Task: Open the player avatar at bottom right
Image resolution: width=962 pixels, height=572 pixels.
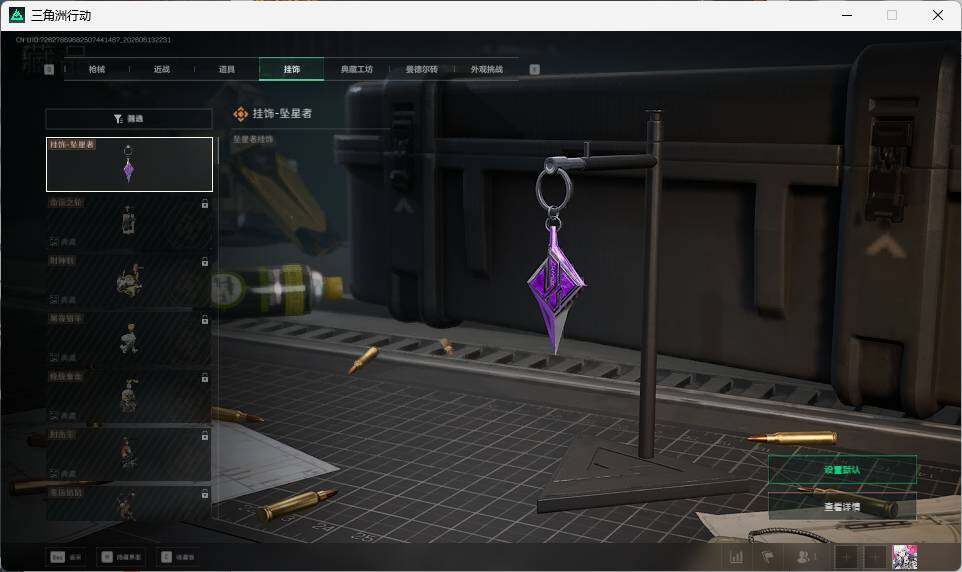Action: [904, 557]
